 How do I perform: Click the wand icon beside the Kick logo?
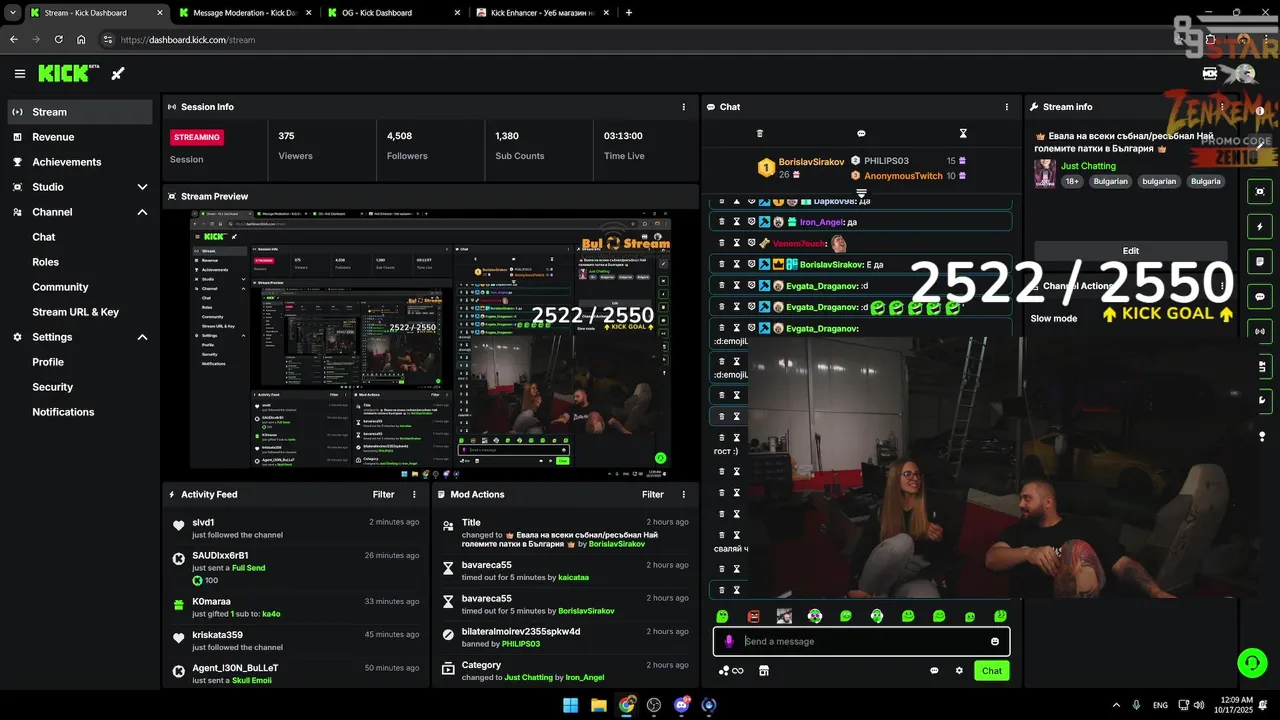[x=118, y=73]
